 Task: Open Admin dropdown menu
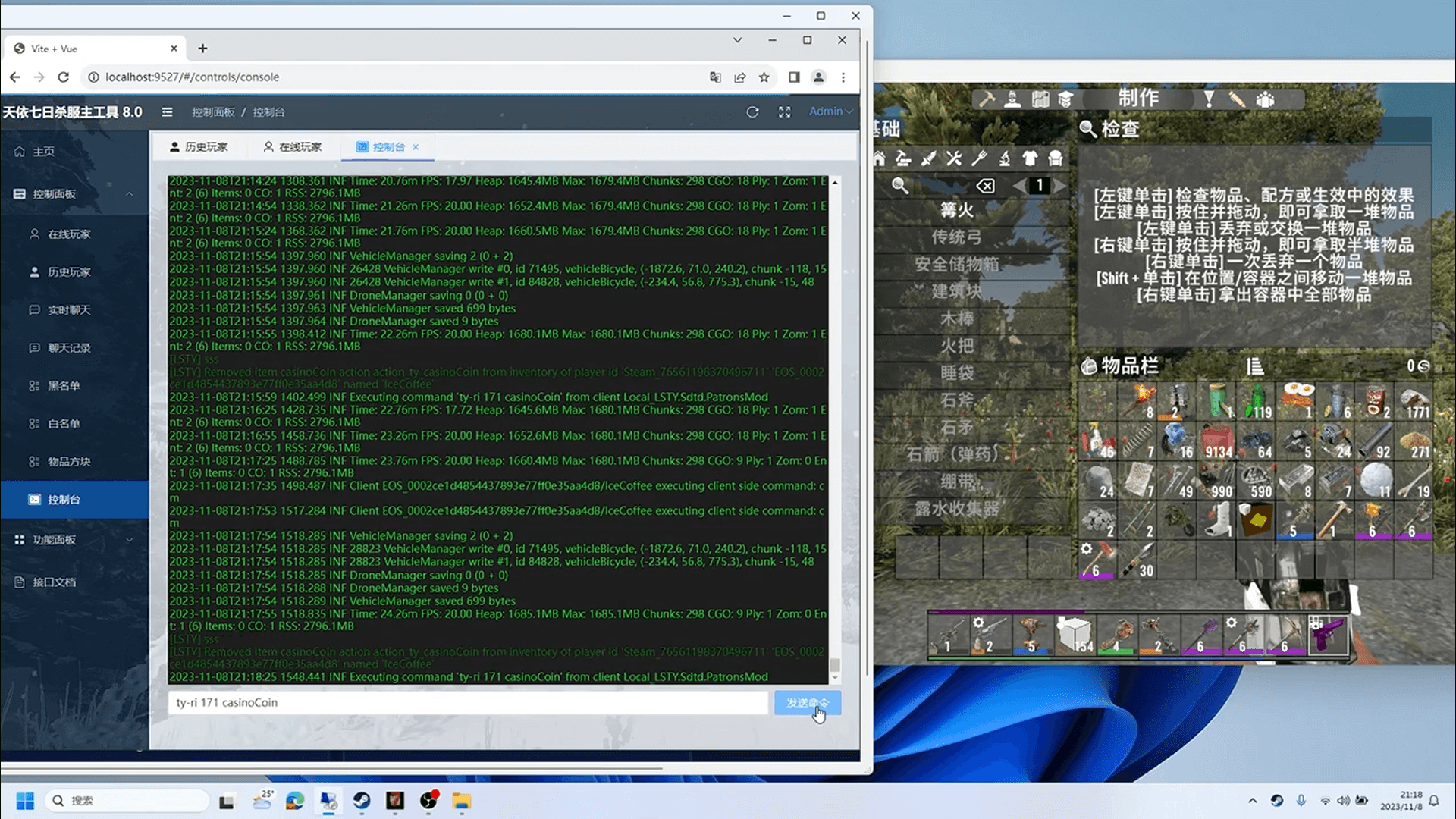click(829, 111)
